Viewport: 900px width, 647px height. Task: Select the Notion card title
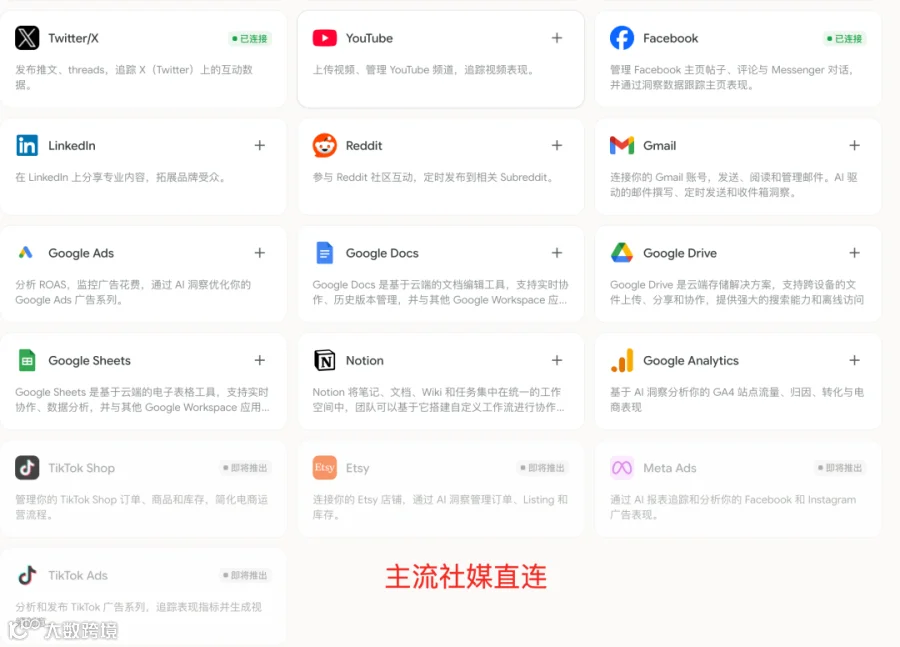[364, 361]
